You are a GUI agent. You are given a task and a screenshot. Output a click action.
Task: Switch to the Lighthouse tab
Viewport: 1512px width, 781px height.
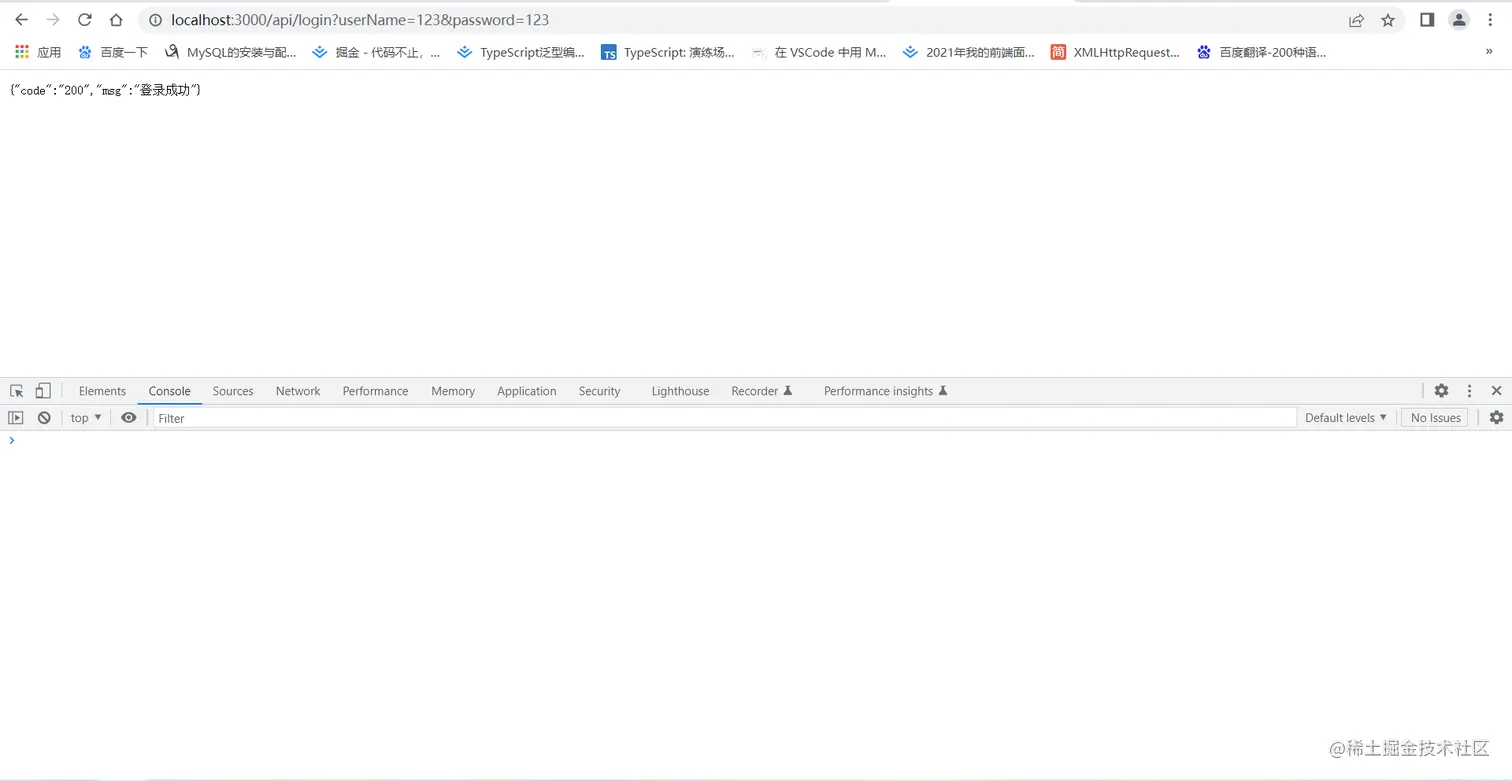point(680,391)
